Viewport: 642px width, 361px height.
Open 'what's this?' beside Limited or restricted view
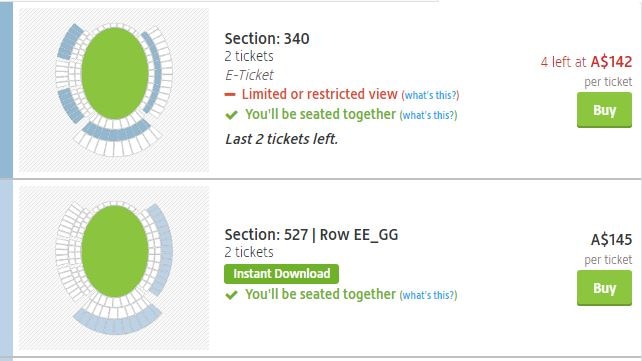430,95
